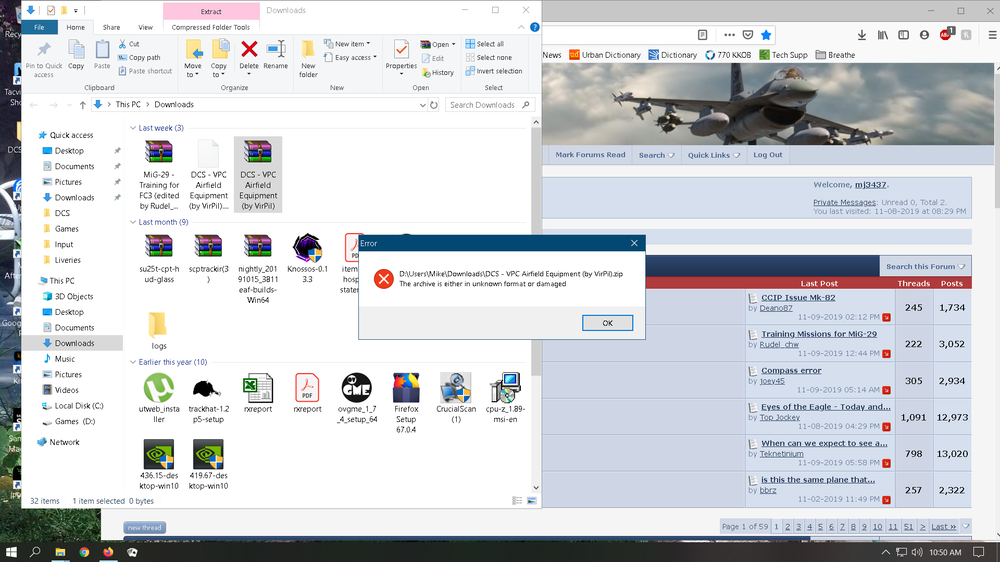1000x562 pixels.
Task: Open Private Messages link
Action: [x=844, y=202]
